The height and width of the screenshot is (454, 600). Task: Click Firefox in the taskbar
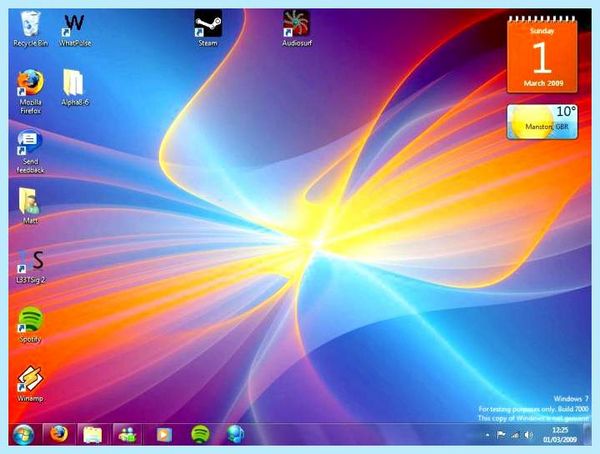59,434
